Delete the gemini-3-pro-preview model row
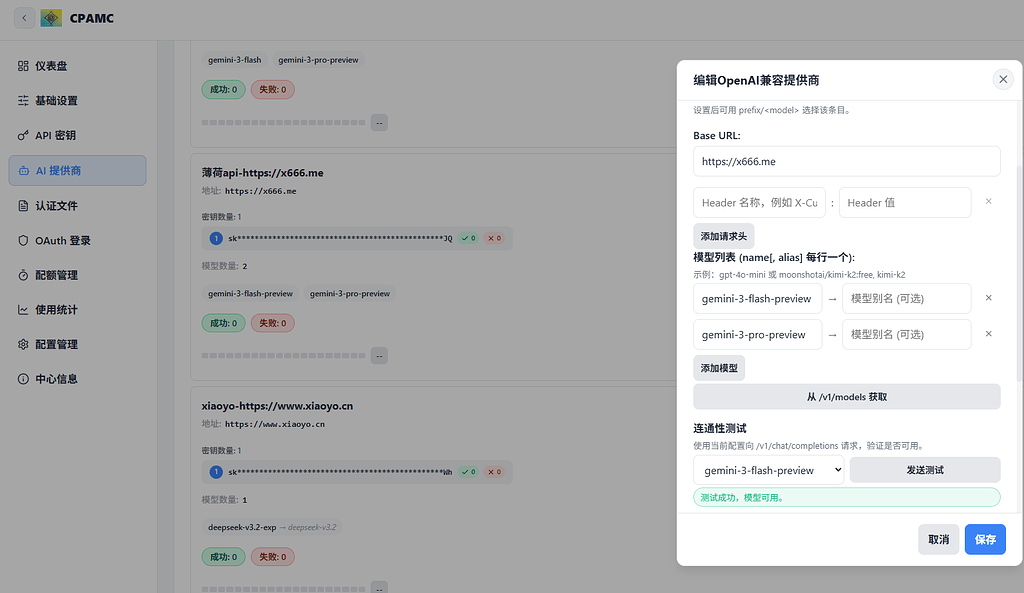Screen dimensions: 1024x593 click(x=989, y=334)
